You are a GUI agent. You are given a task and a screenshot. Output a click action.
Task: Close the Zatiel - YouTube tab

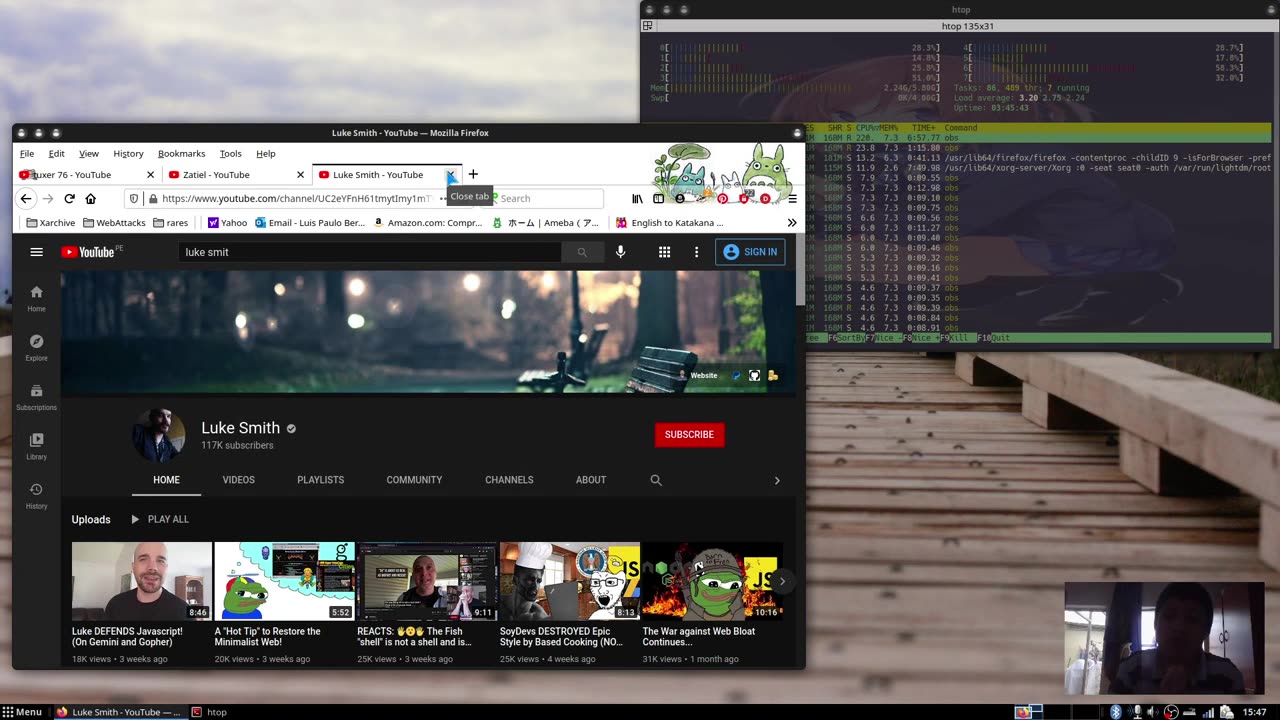pos(300,174)
